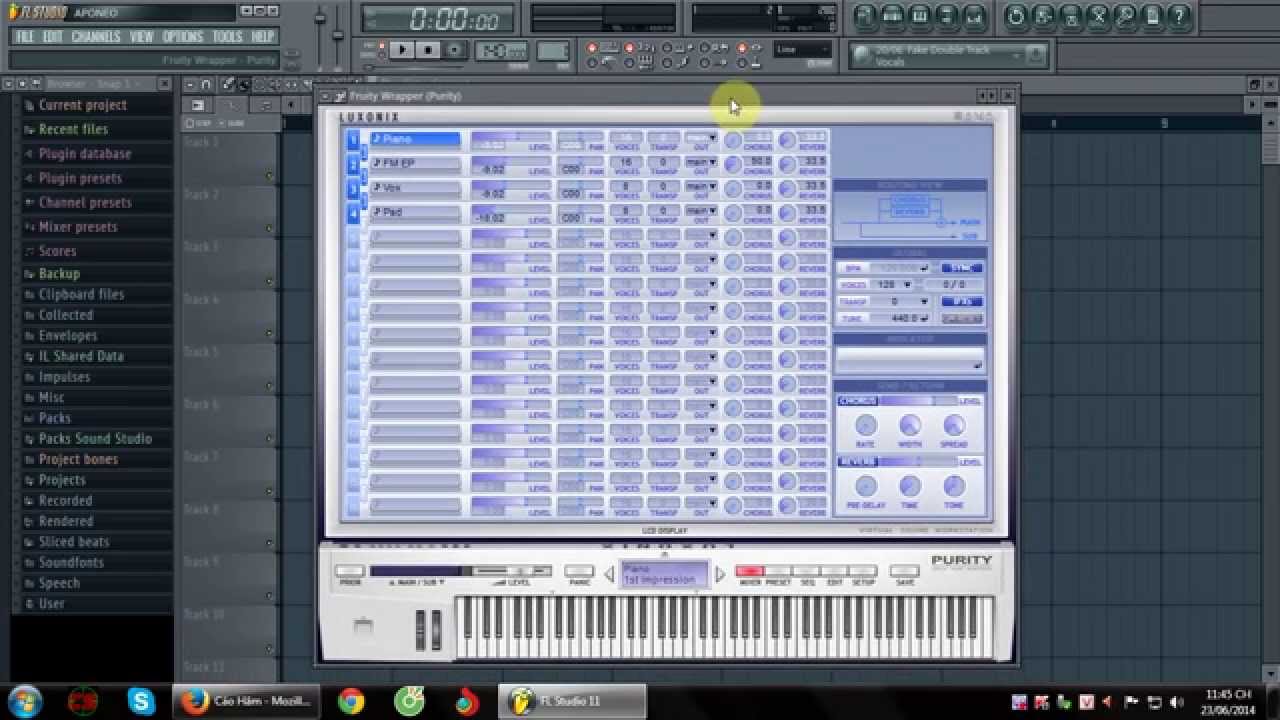Open the OUT dropdown for Vox row
The image size is (1280, 720).
[x=701, y=186]
